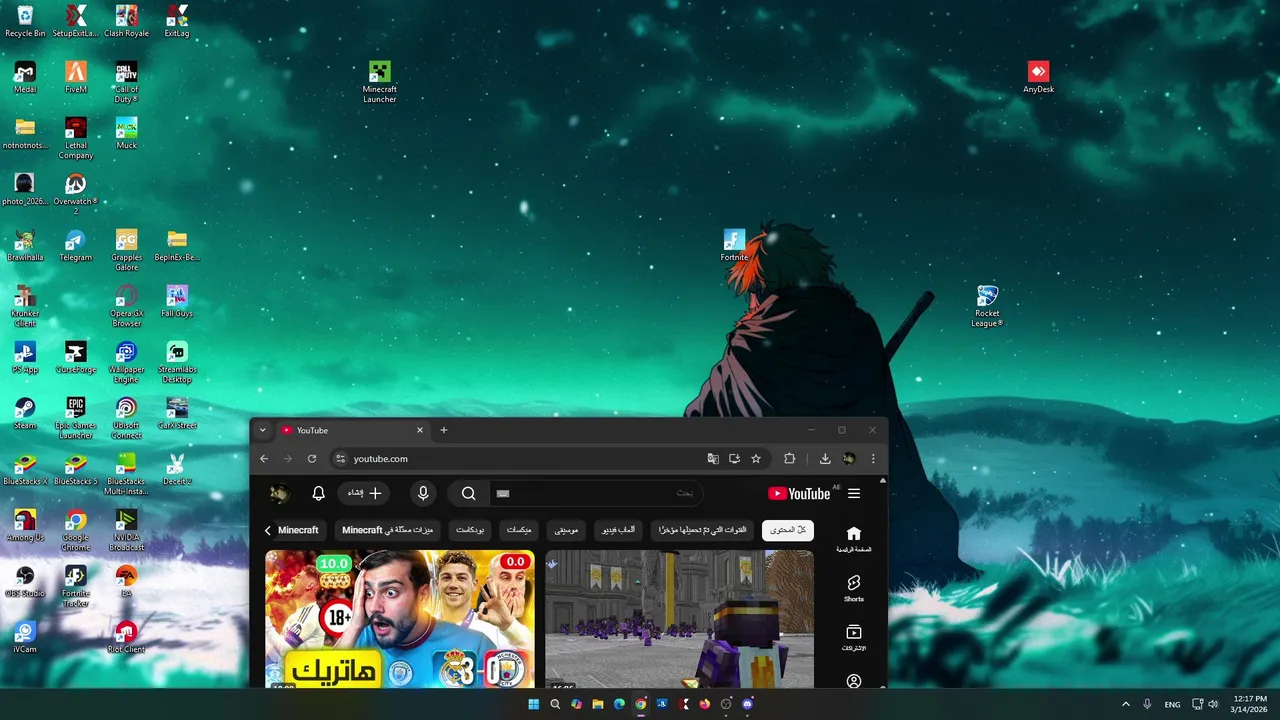This screenshot has height=720, width=1280.
Task: Select the Rocket League desktop shortcut
Action: click(987, 305)
